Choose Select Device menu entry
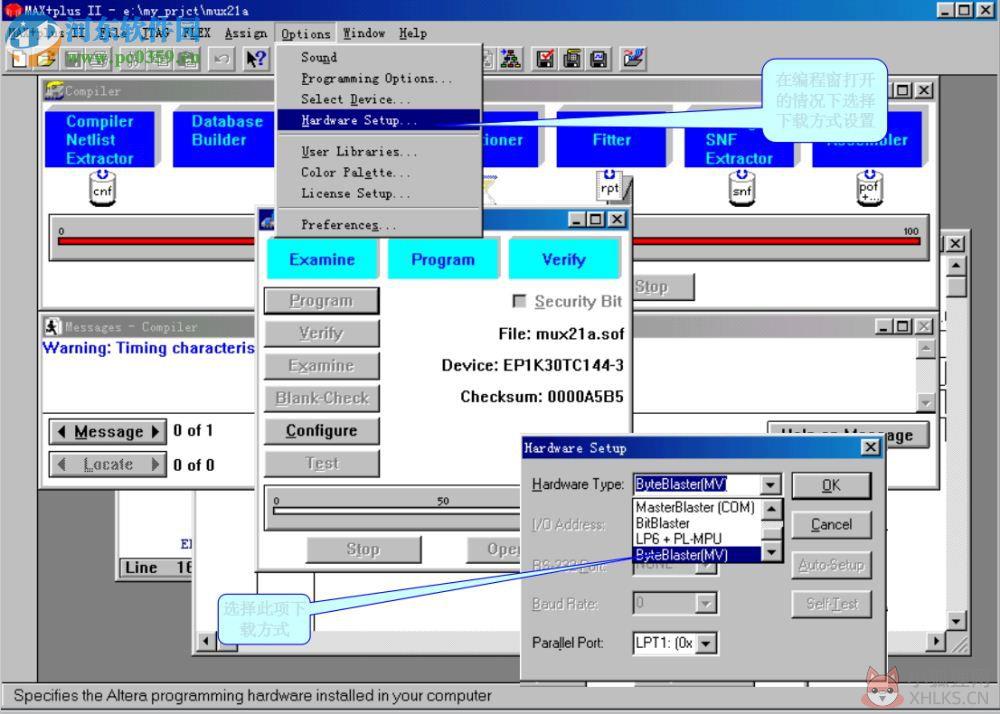This screenshot has height=714, width=1000. click(378, 99)
